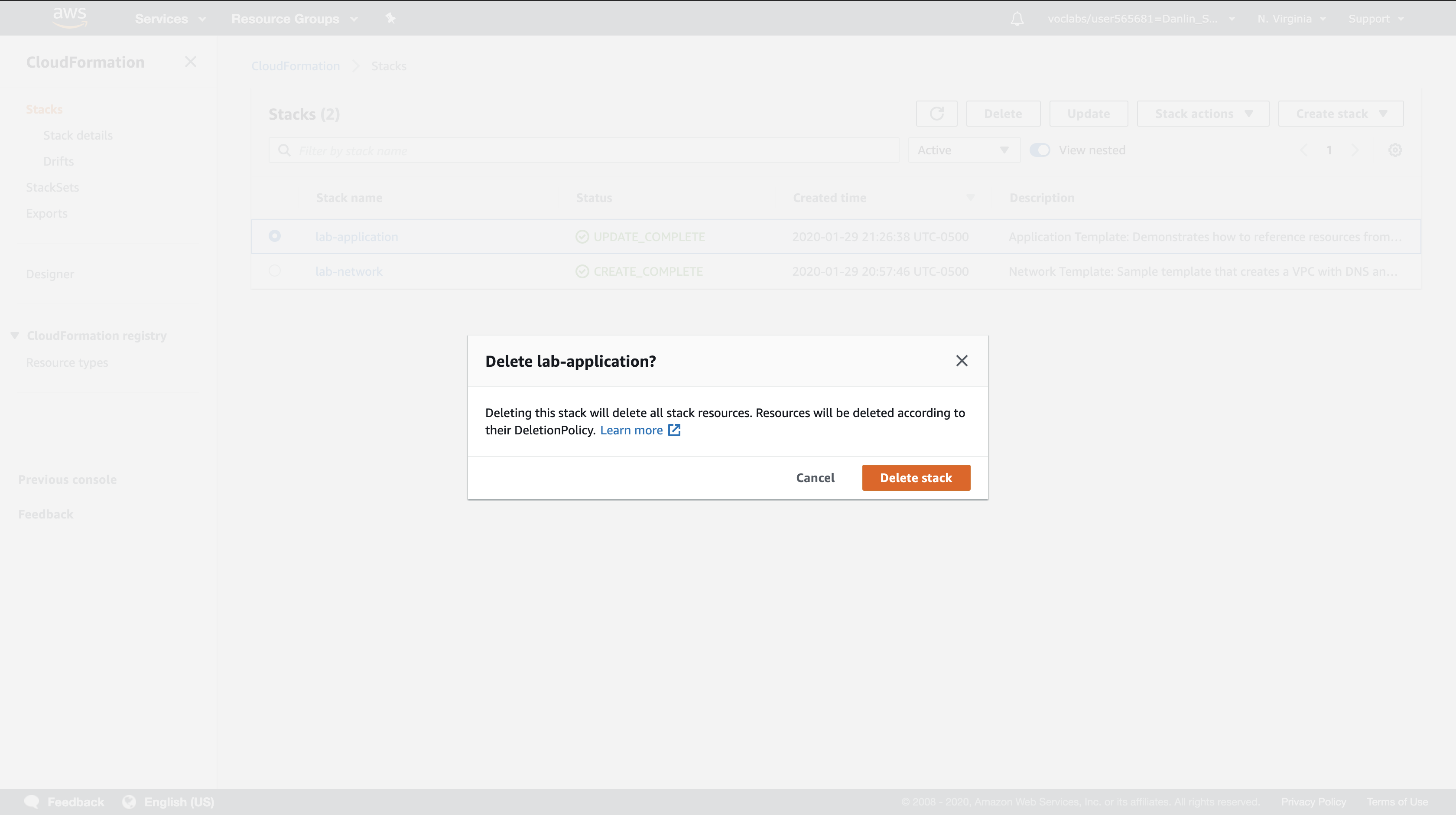Open the notifications bell icon
Screen dimensions: 1456x815
point(1017,19)
